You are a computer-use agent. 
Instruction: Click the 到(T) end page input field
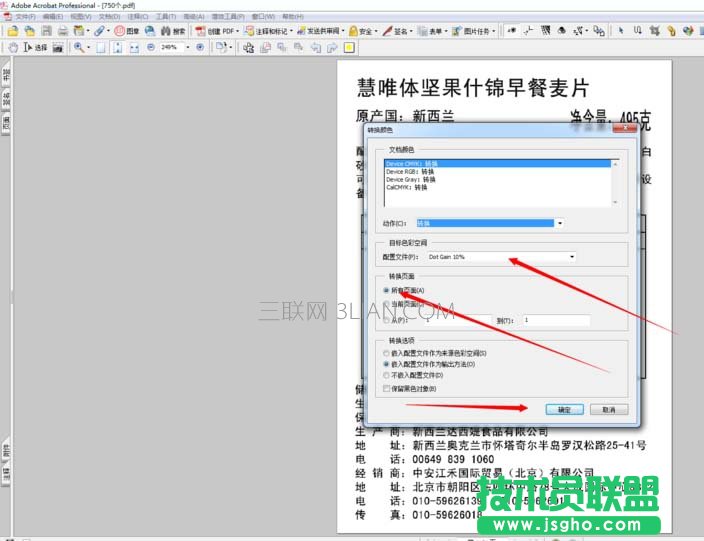point(556,320)
